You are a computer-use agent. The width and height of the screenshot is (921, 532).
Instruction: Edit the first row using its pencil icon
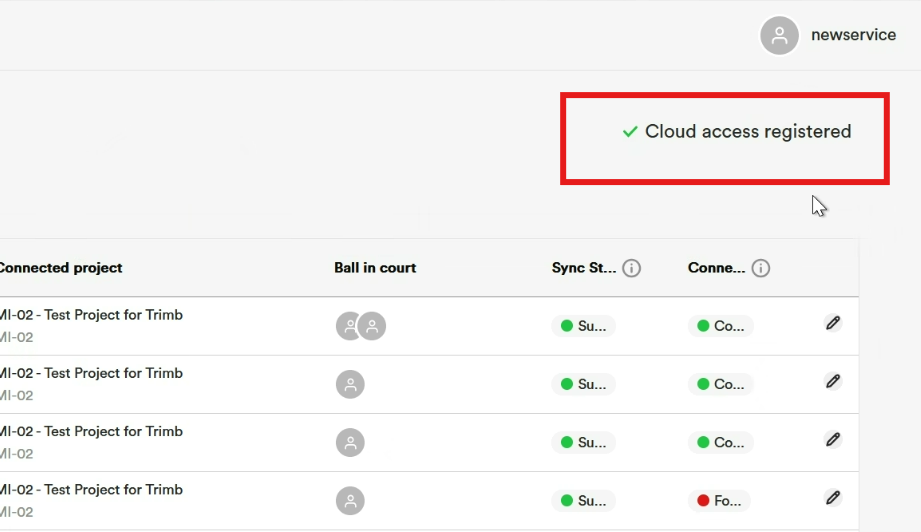point(833,323)
